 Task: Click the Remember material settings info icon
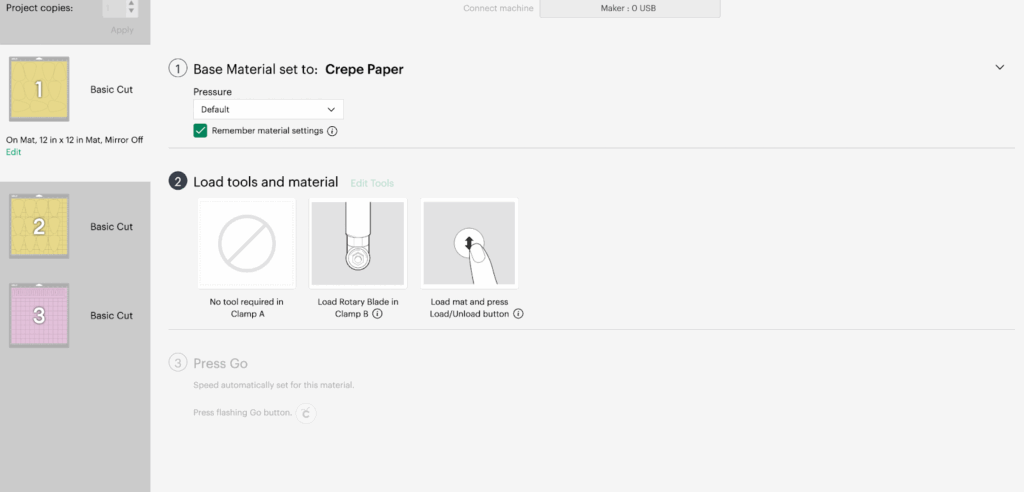[x=332, y=131]
